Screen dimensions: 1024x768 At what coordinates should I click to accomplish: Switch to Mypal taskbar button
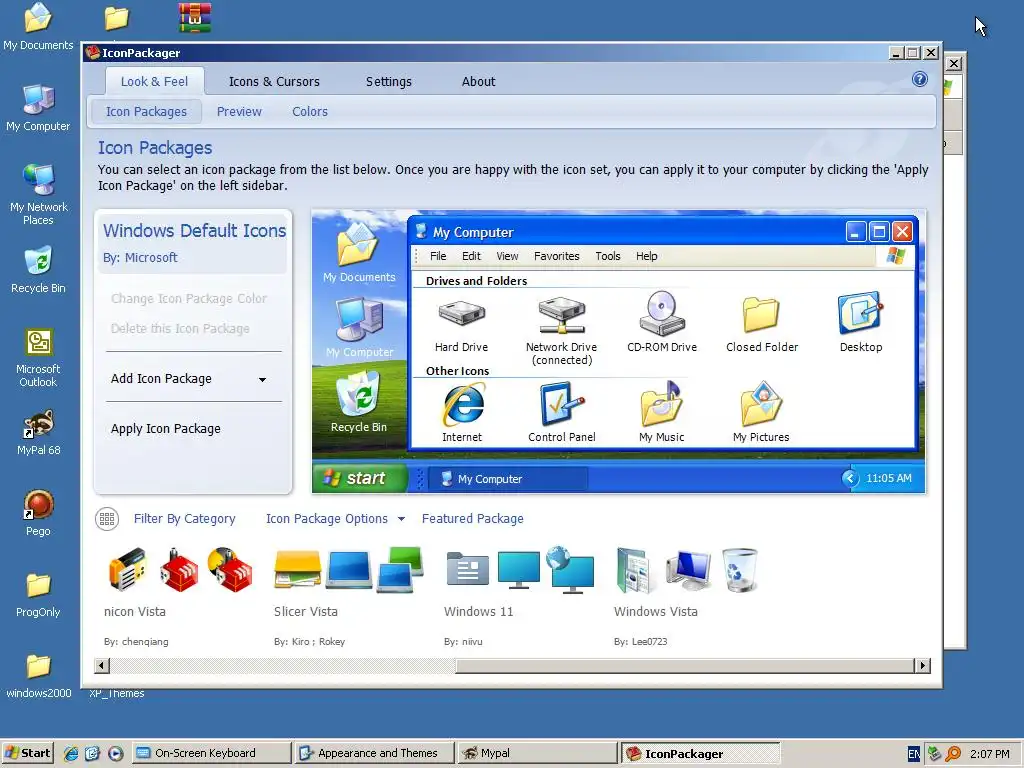[536, 753]
